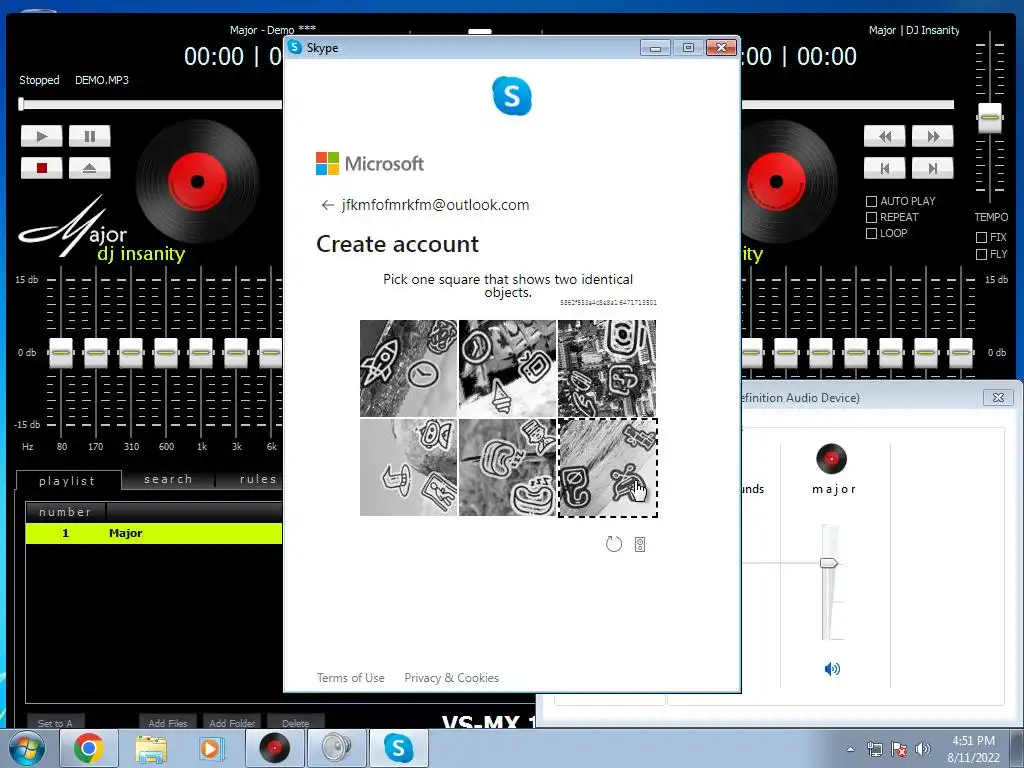Click the Delete button under playlist
This screenshot has height=768, width=1024.
(x=296, y=722)
